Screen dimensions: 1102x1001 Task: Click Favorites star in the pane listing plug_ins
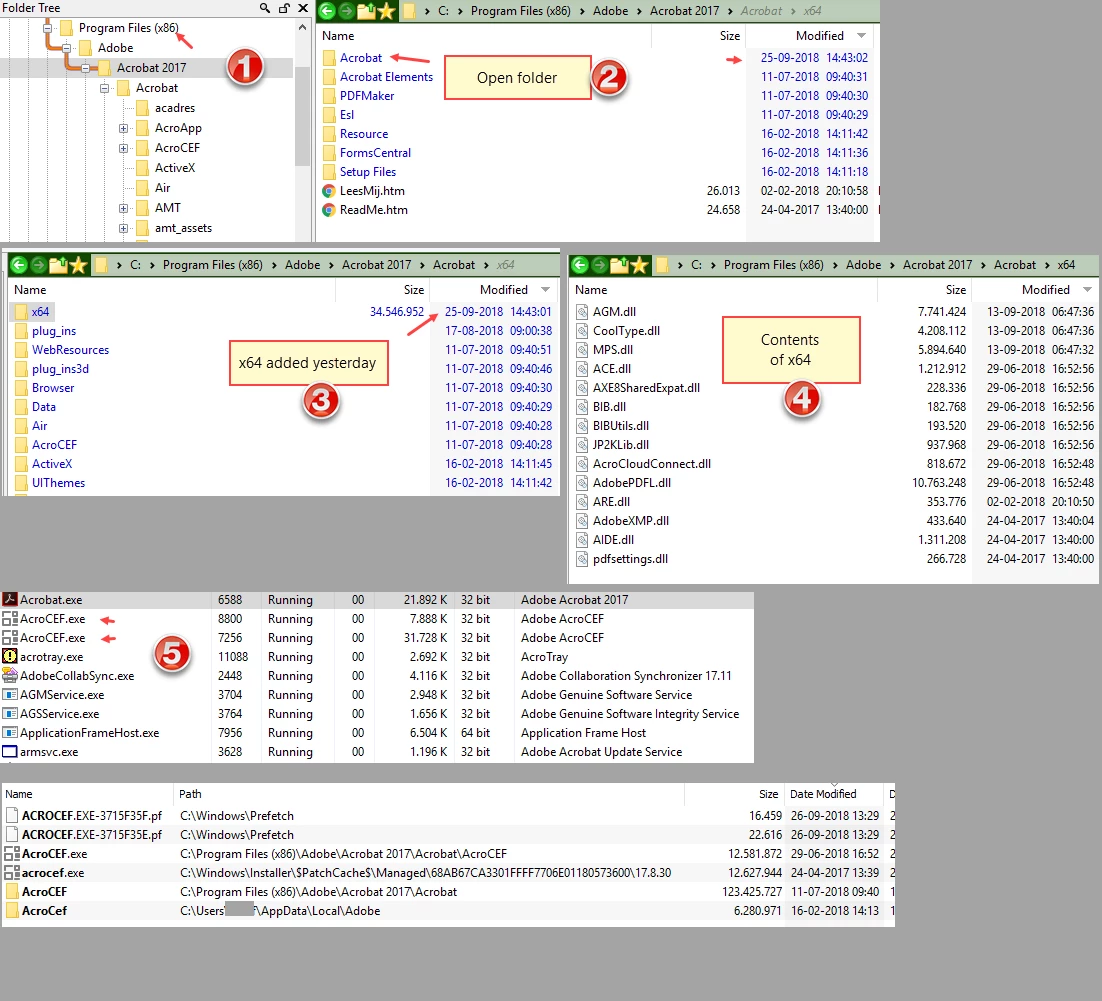pos(78,265)
